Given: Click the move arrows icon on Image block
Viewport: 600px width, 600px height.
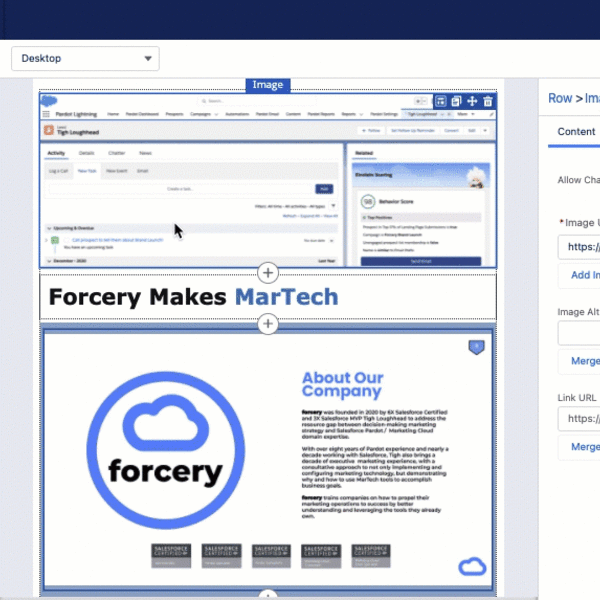Looking at the screenshot, I should pyautogui.click(x=472, y=101).
